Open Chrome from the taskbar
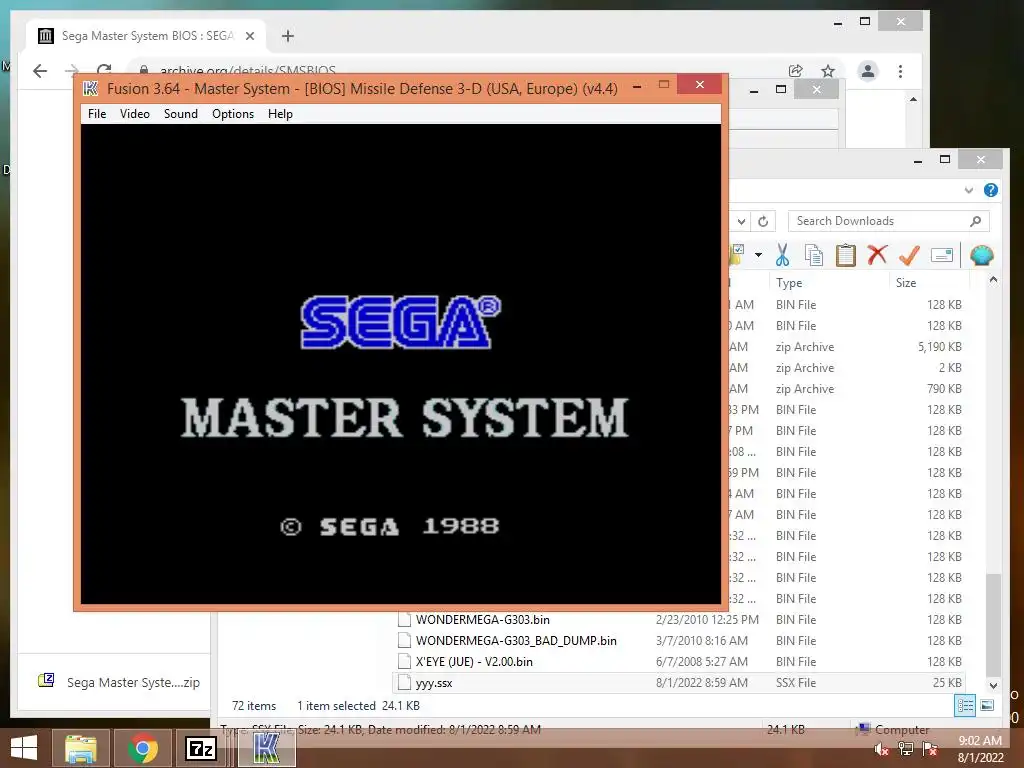The image size is (1024, 768). (x=142, y=748)
